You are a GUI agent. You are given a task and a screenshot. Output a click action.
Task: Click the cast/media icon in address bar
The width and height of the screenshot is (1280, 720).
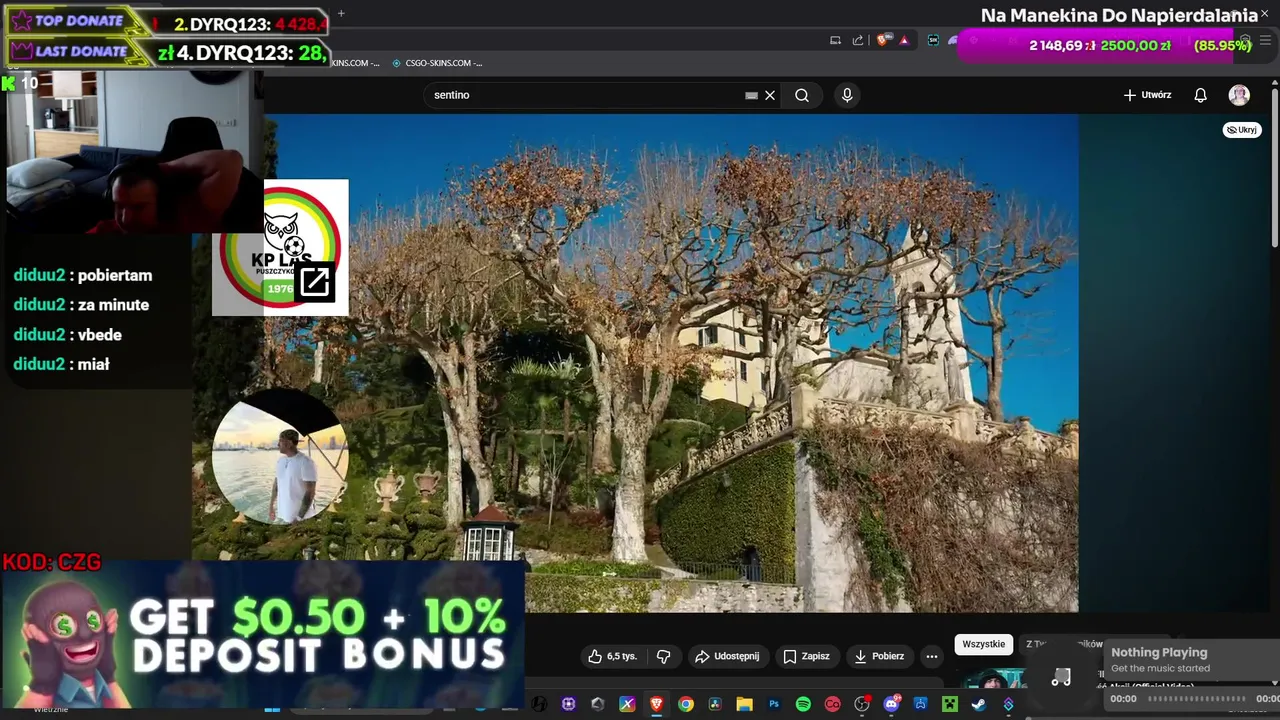pos(835,40)
